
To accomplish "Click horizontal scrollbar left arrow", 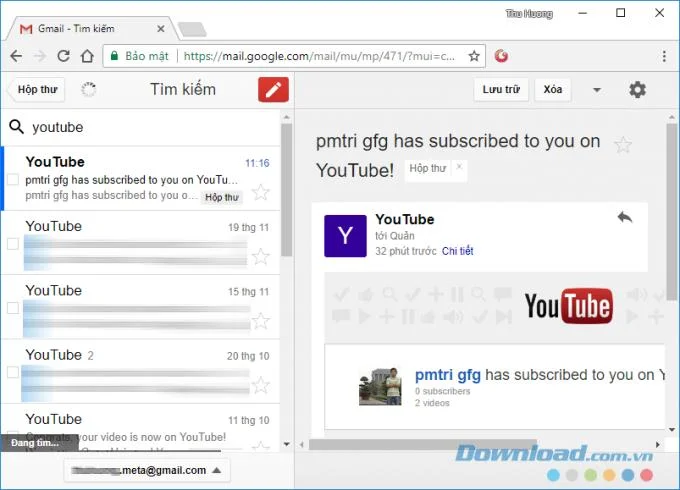I will click(x=302, y=444).
